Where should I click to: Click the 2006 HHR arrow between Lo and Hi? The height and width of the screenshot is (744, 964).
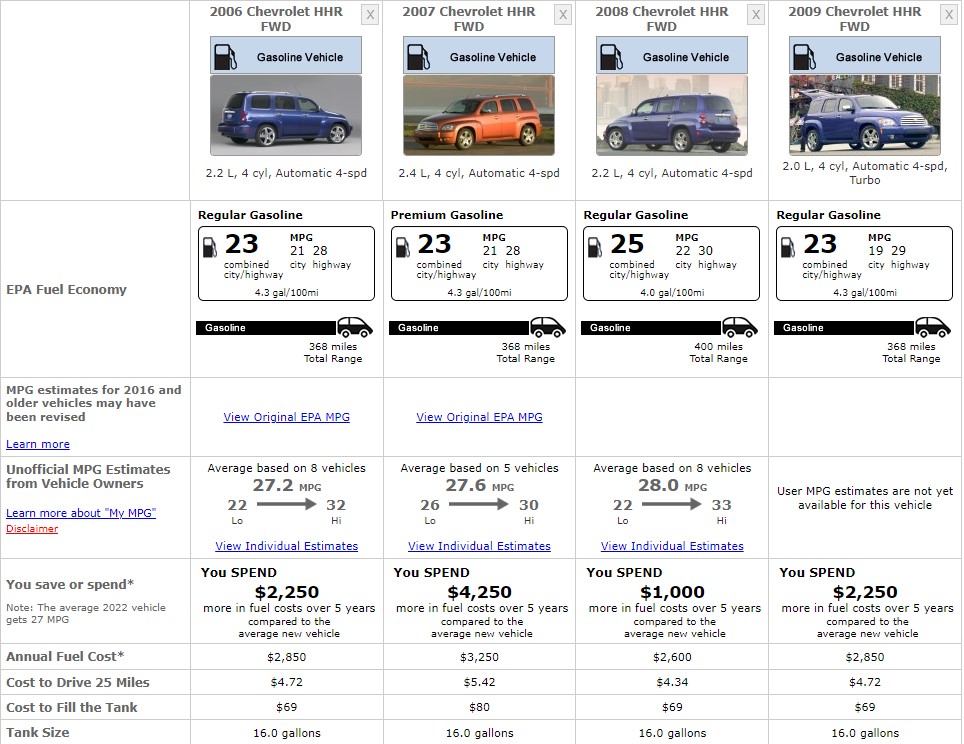[x=286, y=504]
